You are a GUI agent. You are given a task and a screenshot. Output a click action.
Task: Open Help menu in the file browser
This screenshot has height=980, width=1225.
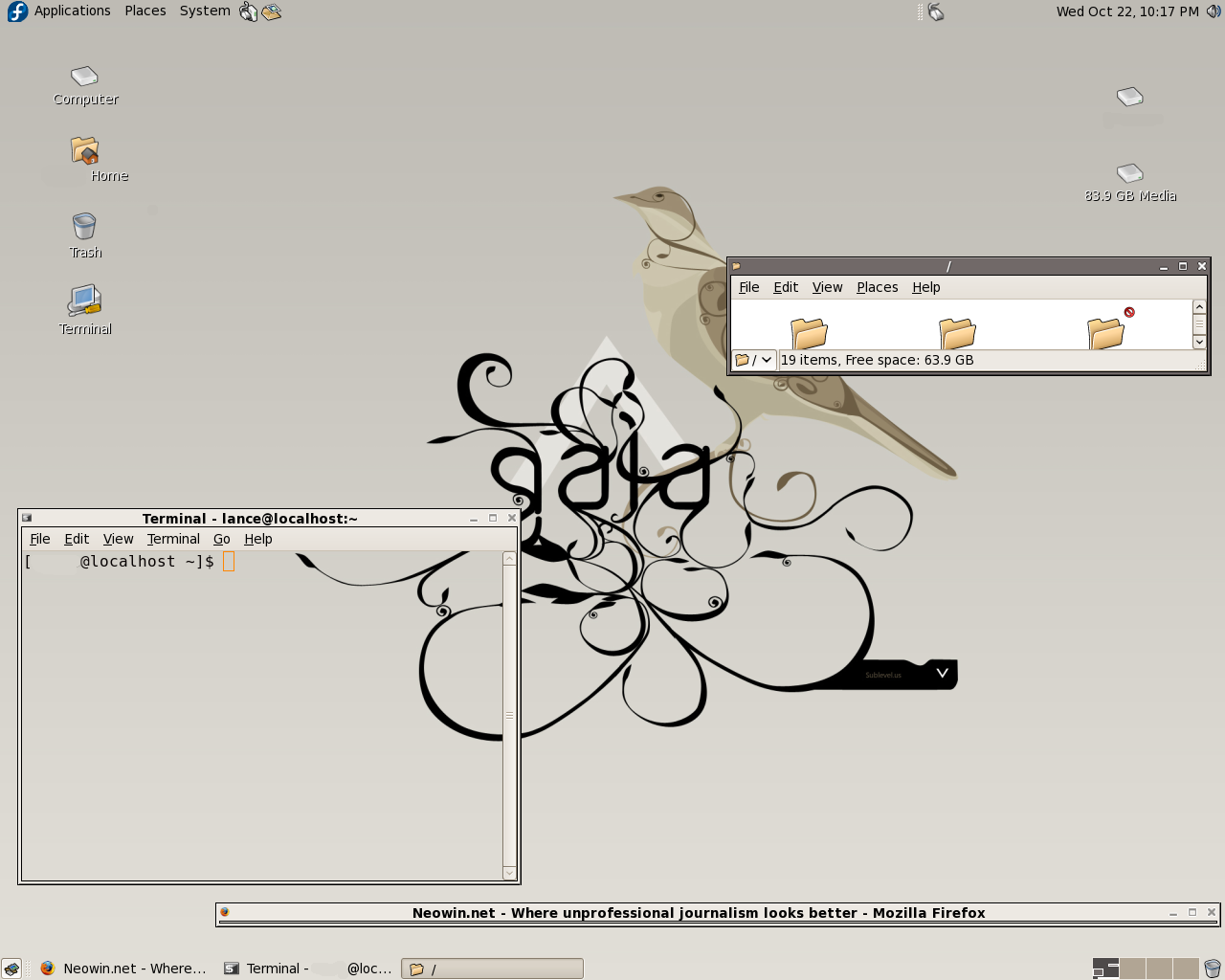click(926, 287)
